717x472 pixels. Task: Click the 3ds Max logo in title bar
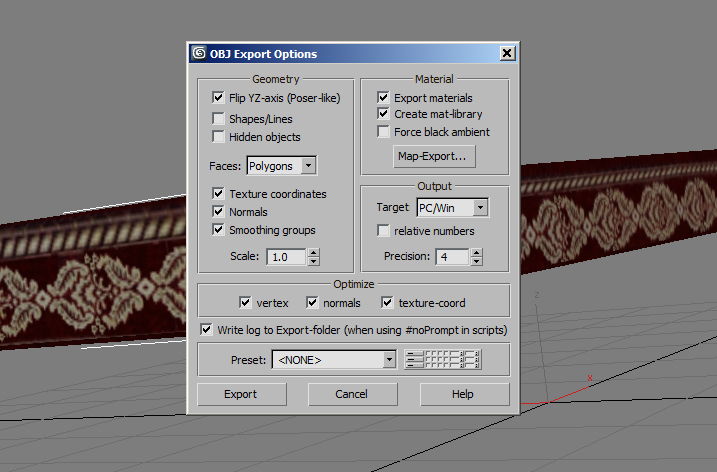pos(199,53)
